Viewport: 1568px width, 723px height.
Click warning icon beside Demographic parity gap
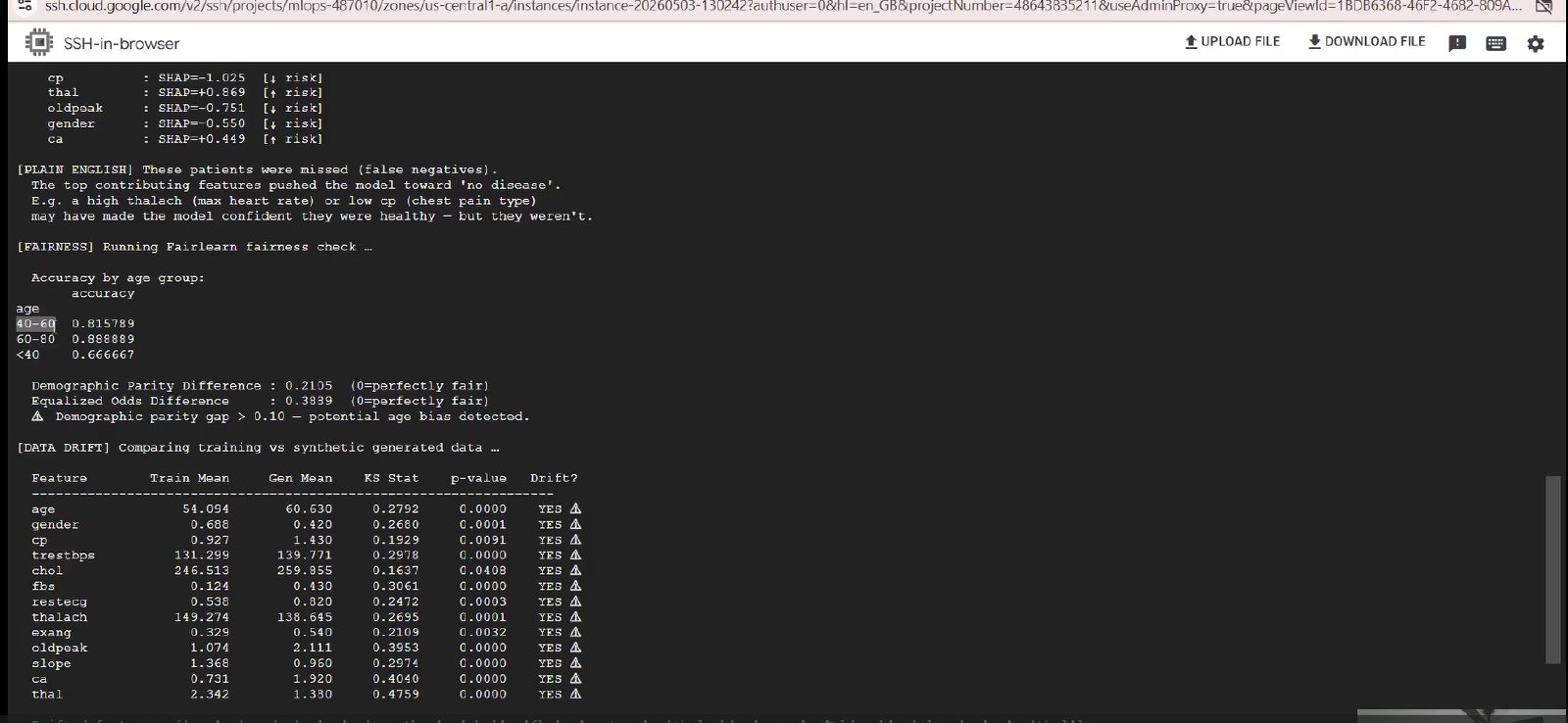point(37,416)
